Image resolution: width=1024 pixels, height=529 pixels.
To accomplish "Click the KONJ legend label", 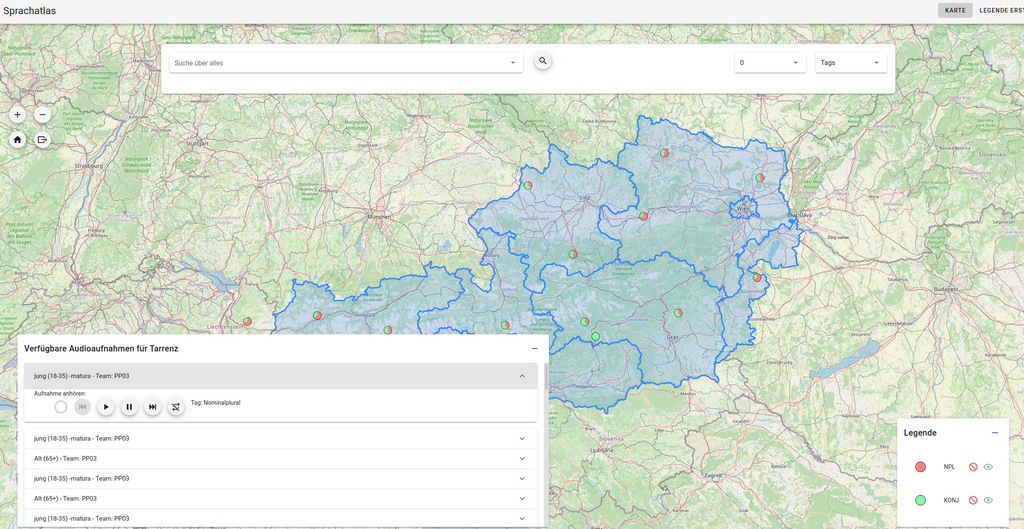I will coord(950,500).
